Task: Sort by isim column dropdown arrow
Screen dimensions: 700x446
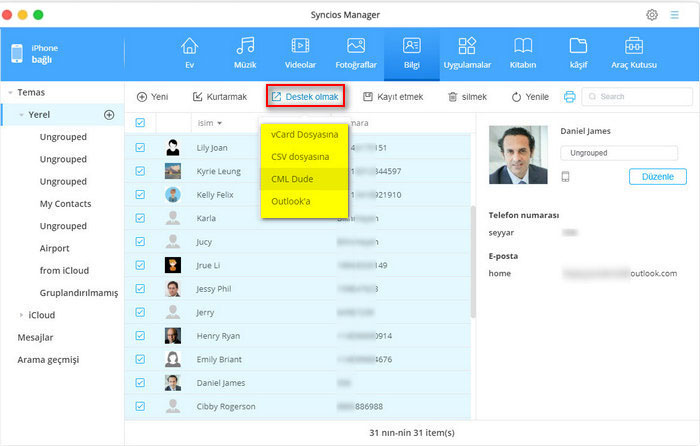Action: (220, 123)
